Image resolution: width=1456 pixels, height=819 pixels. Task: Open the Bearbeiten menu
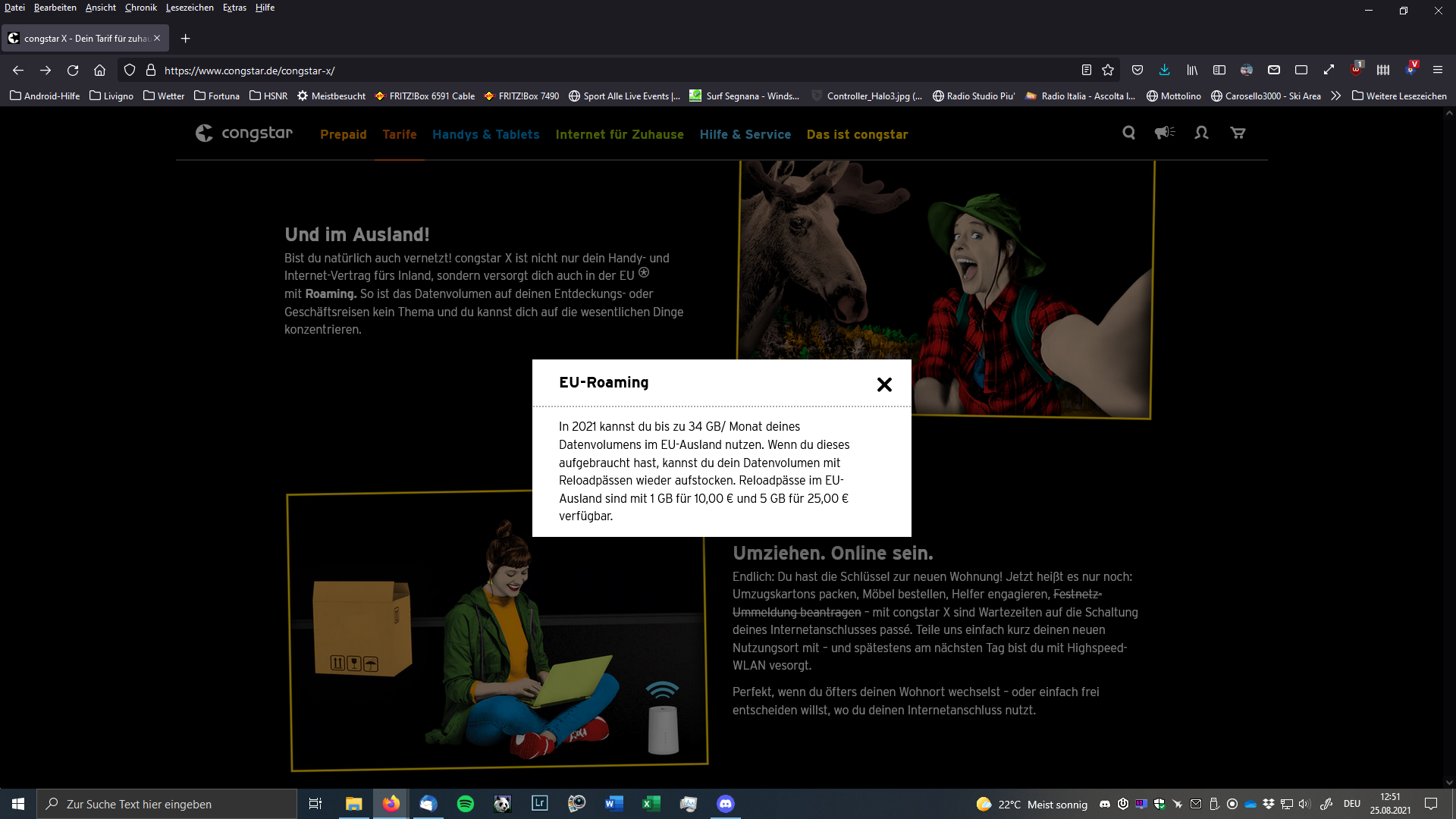[55, 8]
